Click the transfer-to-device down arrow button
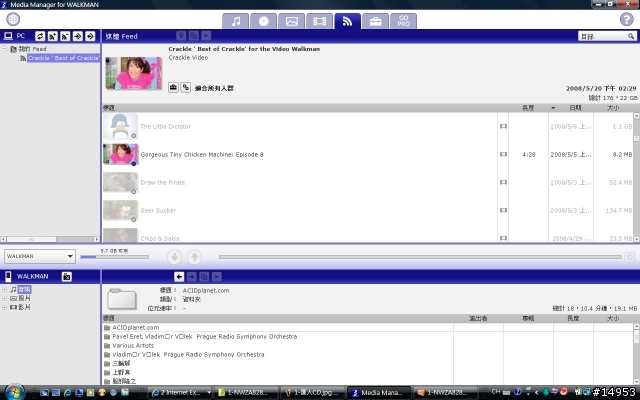 click(174, 257)
